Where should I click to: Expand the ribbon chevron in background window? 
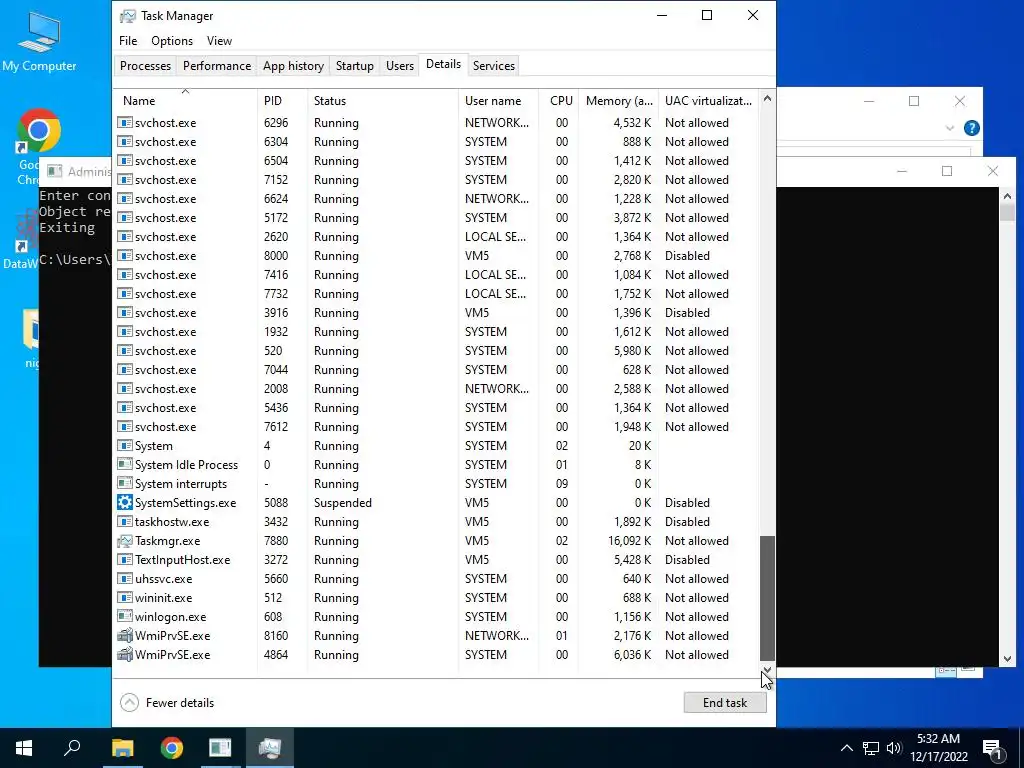tap(950, 128)
